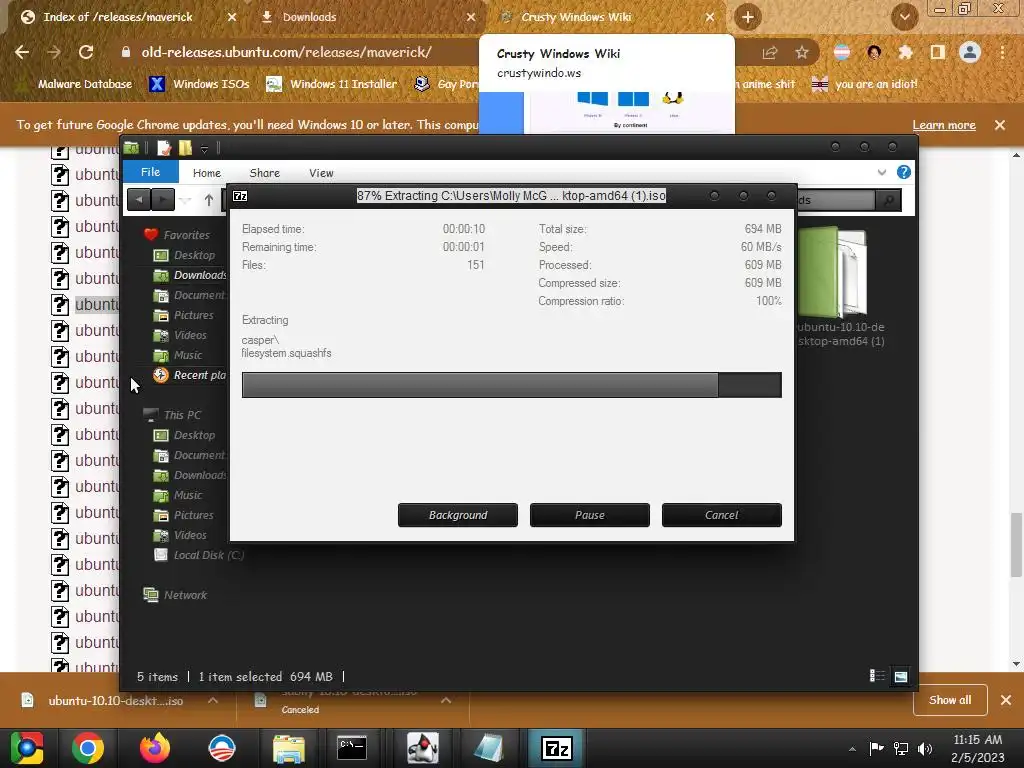Switch to the Downloads Chrome tab
Viewport: 1024px width, 768px height.
pyautogui.click(x=310, y=17)
